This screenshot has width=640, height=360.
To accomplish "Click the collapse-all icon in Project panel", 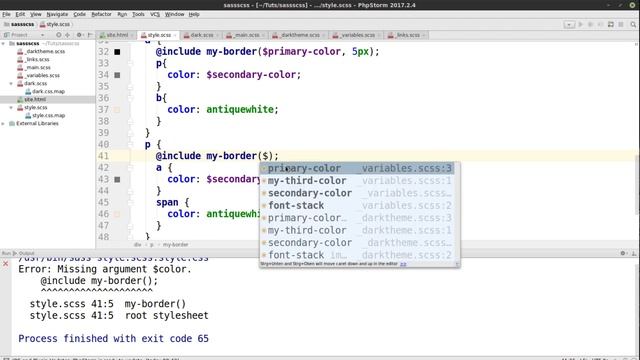I will (x=68, y=35).
